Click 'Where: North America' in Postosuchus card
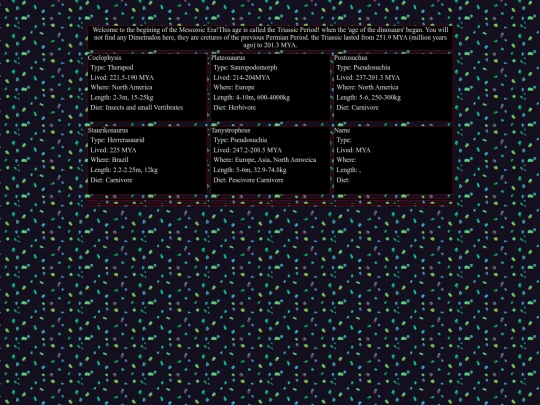This screenshot has width=540, height=405. pos(367,87)
